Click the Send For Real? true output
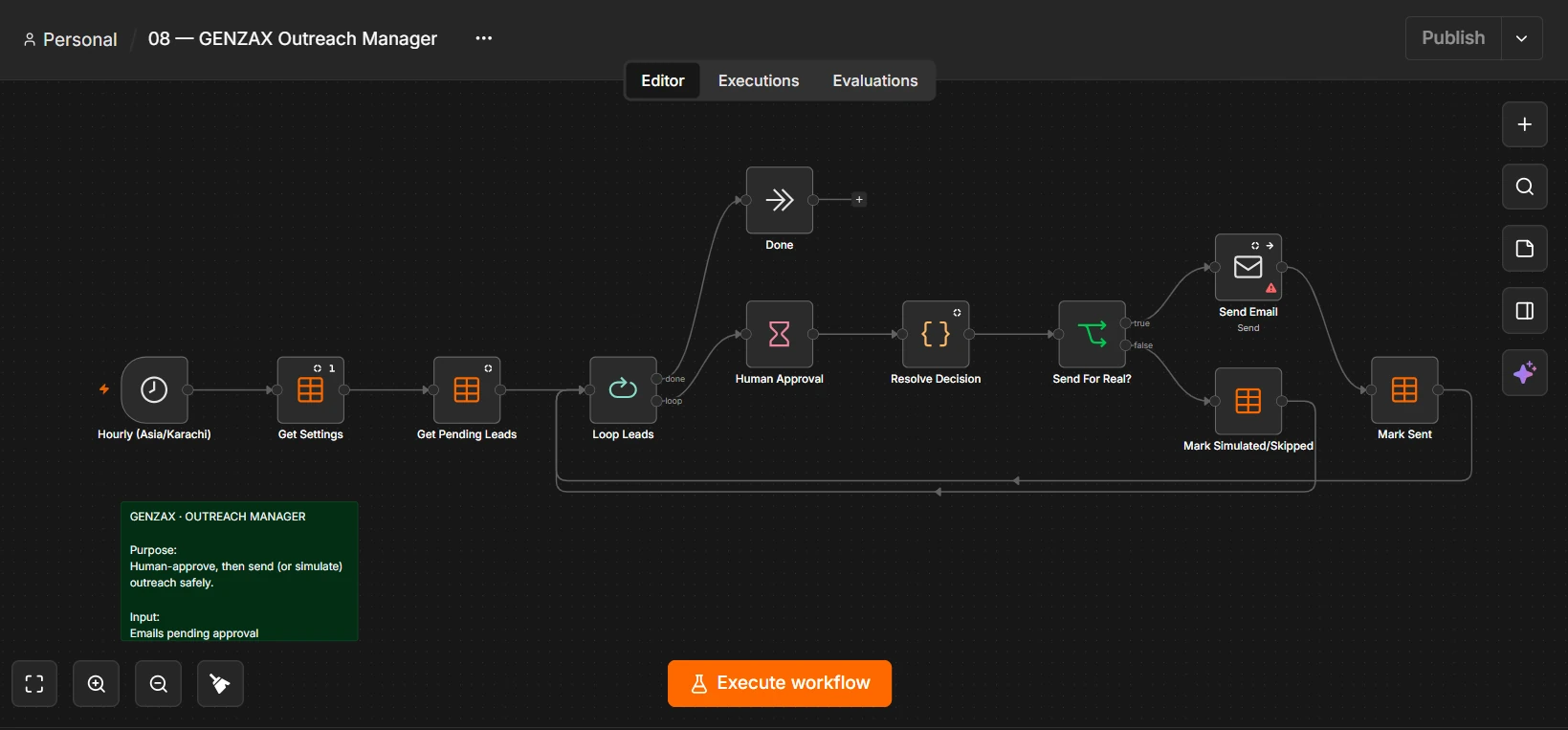1568x730 pixels. (x=1126, y=323)
